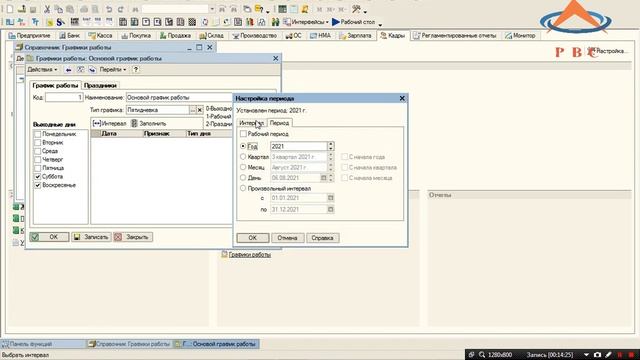Open the Производство section tab
Image resolution: width=640 pixels, height=360 pixels.
[255, 36]
